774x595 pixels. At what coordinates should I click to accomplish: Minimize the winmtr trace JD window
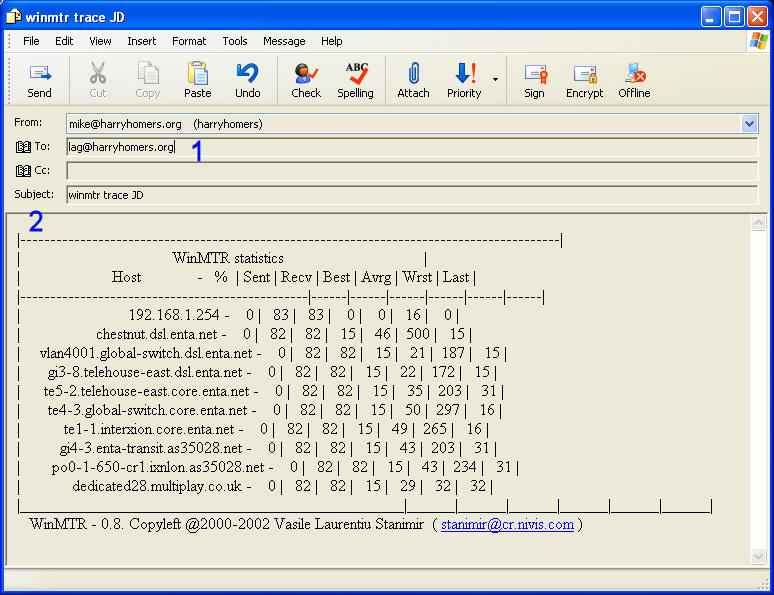pyautogui.click(x=711, y=17)
